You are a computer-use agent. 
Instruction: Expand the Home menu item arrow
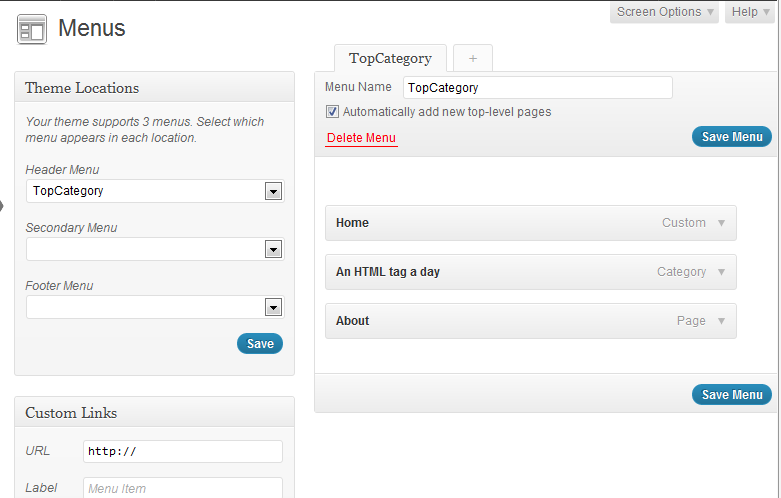pos(721,223)
